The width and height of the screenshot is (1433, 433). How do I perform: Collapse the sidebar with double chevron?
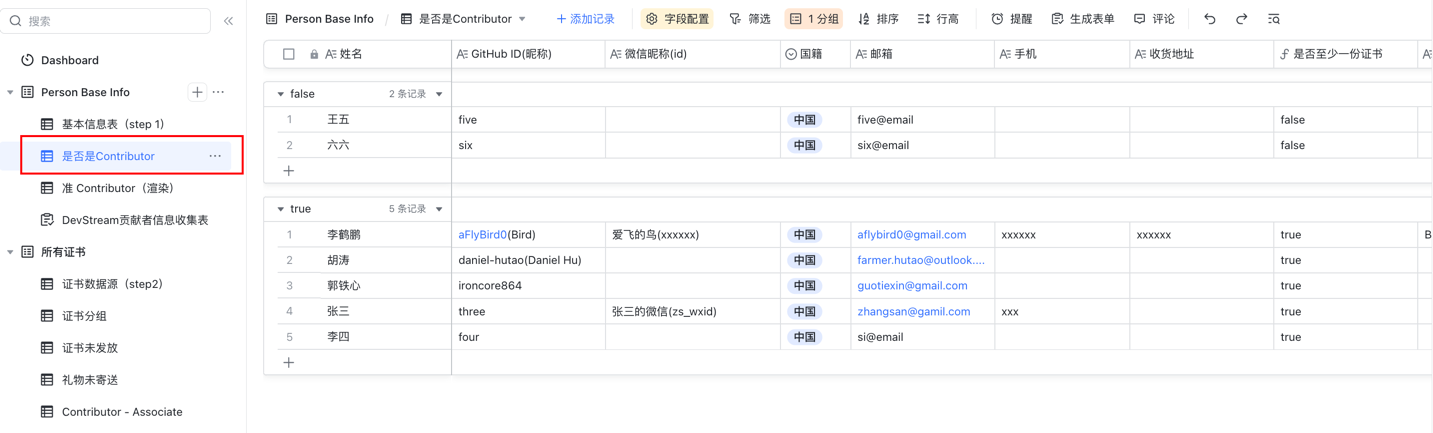(x=228, y=21)
